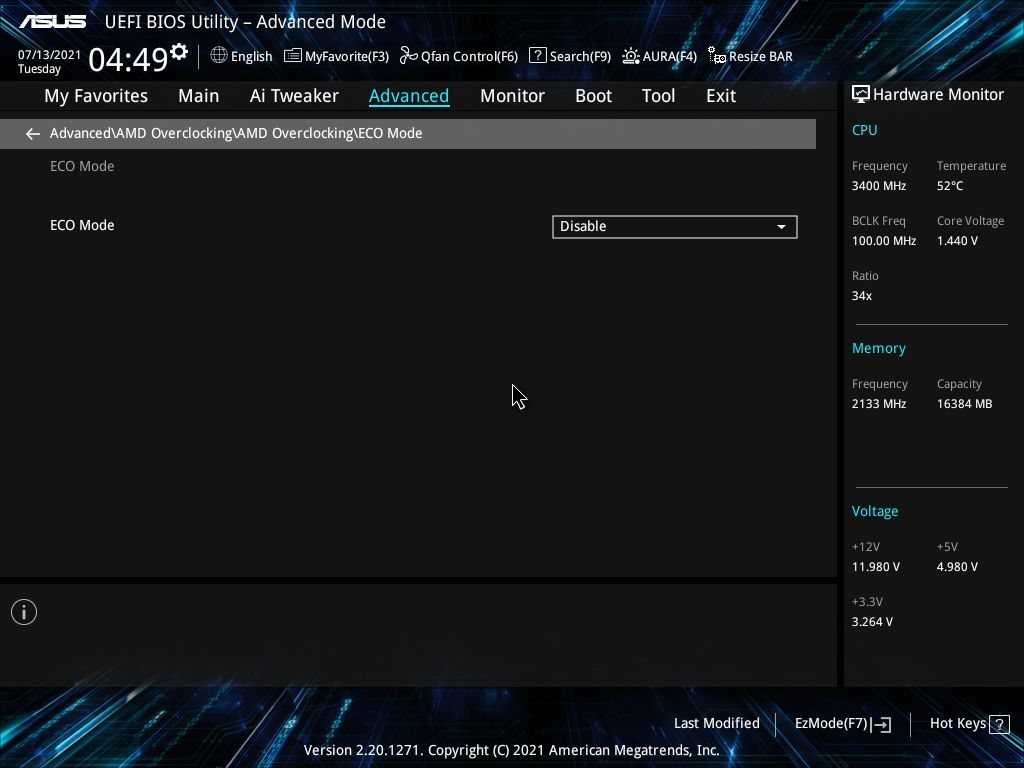Click the Resize BAR option

coord(750,56)
